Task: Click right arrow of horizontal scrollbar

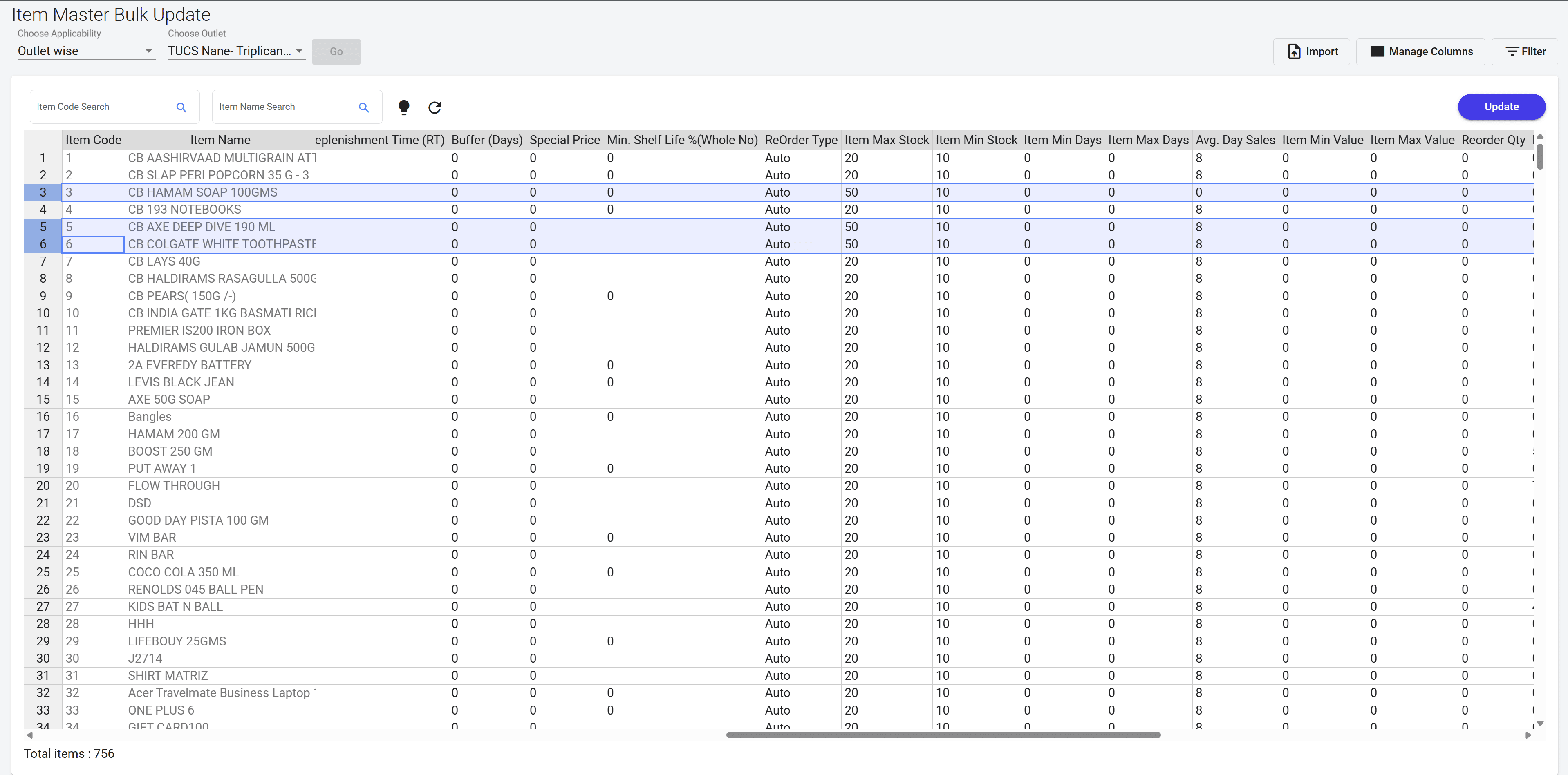Action: pos(1528,735)
